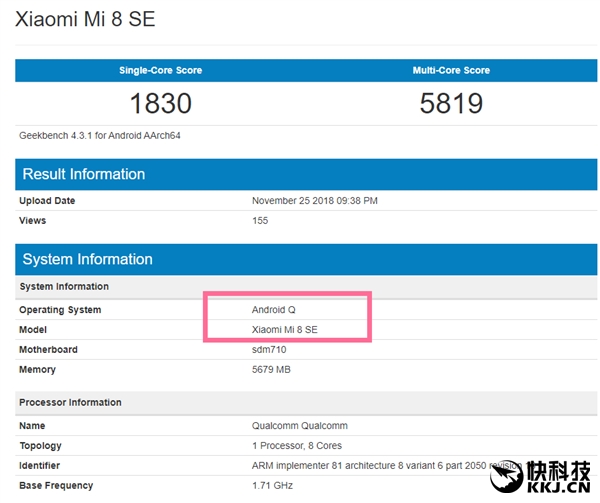The height and width of the screenshot is (503, 600).
Task: Click the Model label
Action: tap(33, 329)
